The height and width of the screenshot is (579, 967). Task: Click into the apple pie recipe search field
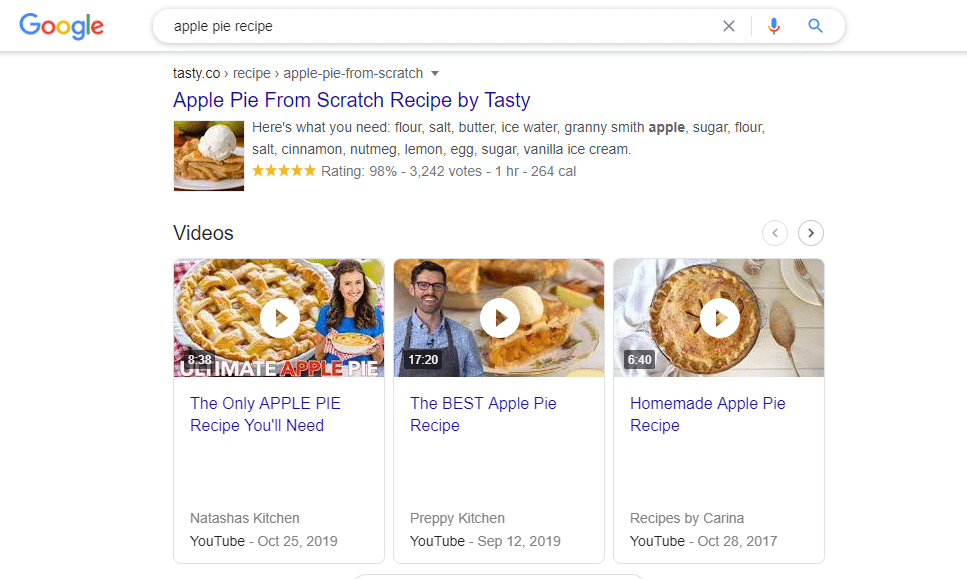click(x=440, y=26)
